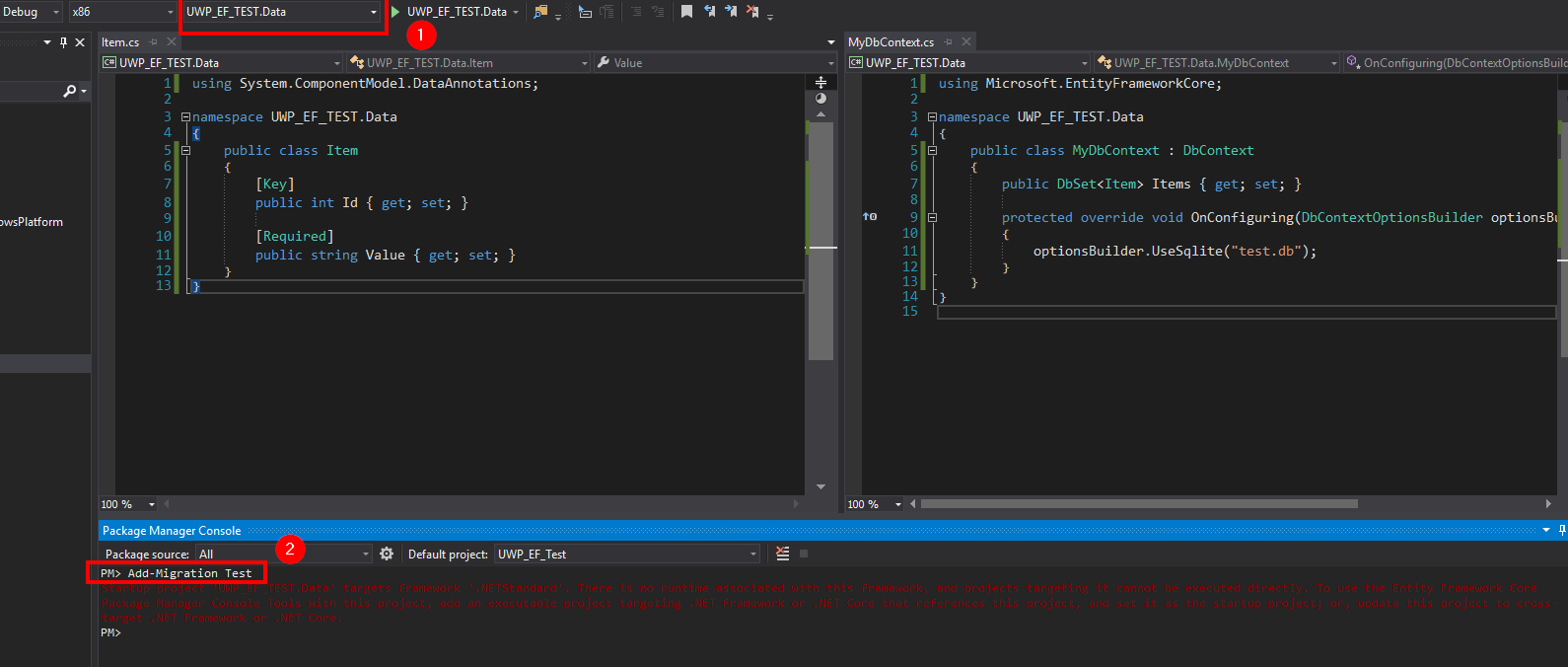The image size is (1568, 667).
Task: Open Package Manager settings gear
Action: 387,554
